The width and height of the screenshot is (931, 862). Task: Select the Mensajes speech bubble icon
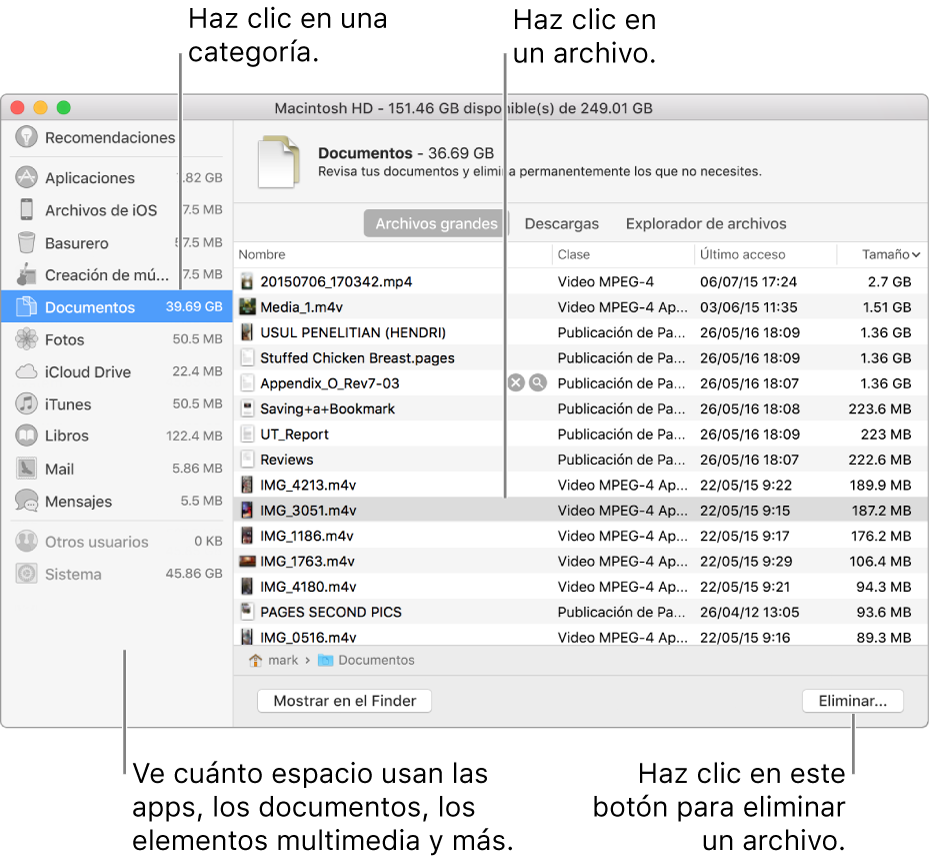coord(26,501)
